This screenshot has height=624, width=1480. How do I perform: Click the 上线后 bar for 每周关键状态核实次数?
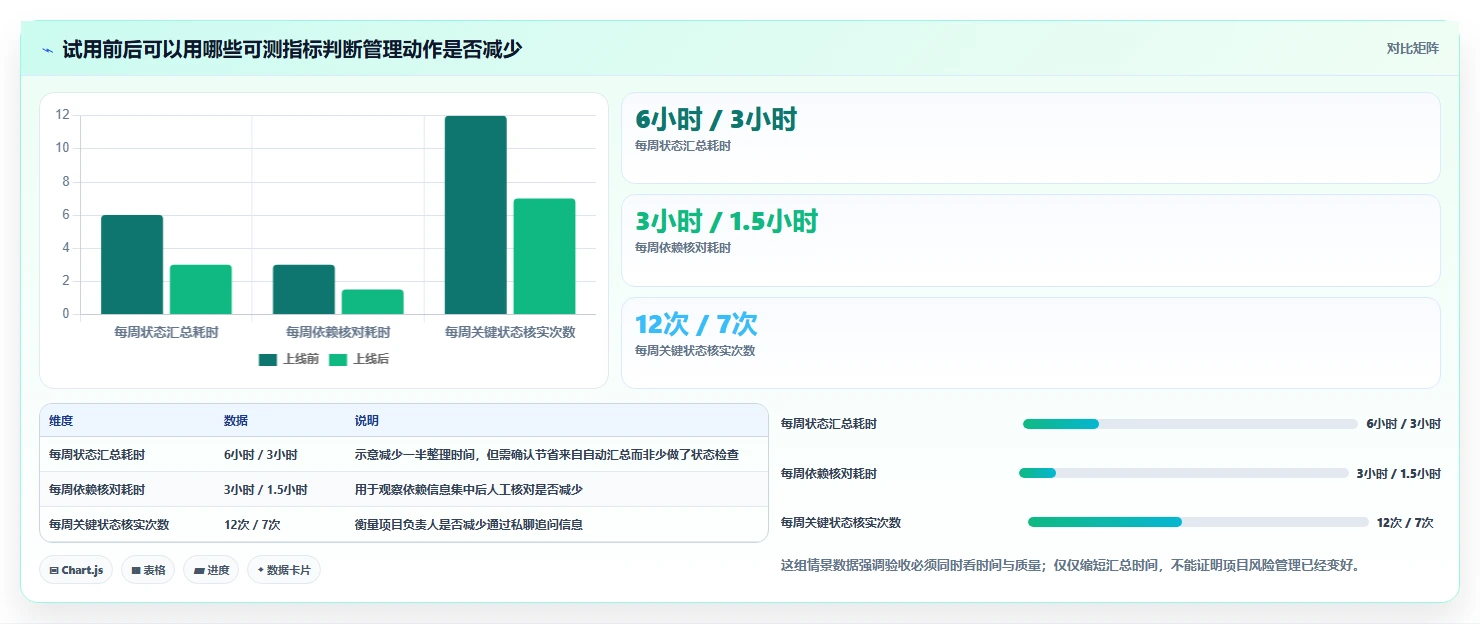545,257
